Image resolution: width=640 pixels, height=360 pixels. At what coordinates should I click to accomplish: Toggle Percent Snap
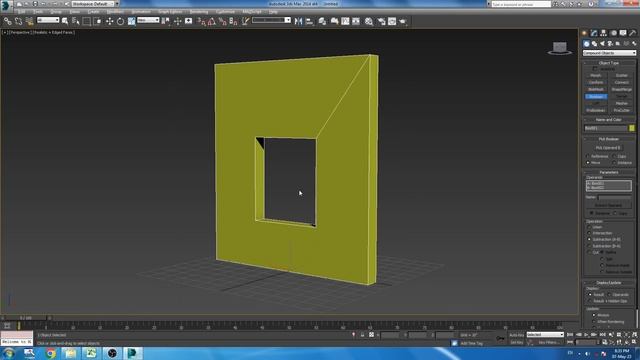tap(222, 21)
